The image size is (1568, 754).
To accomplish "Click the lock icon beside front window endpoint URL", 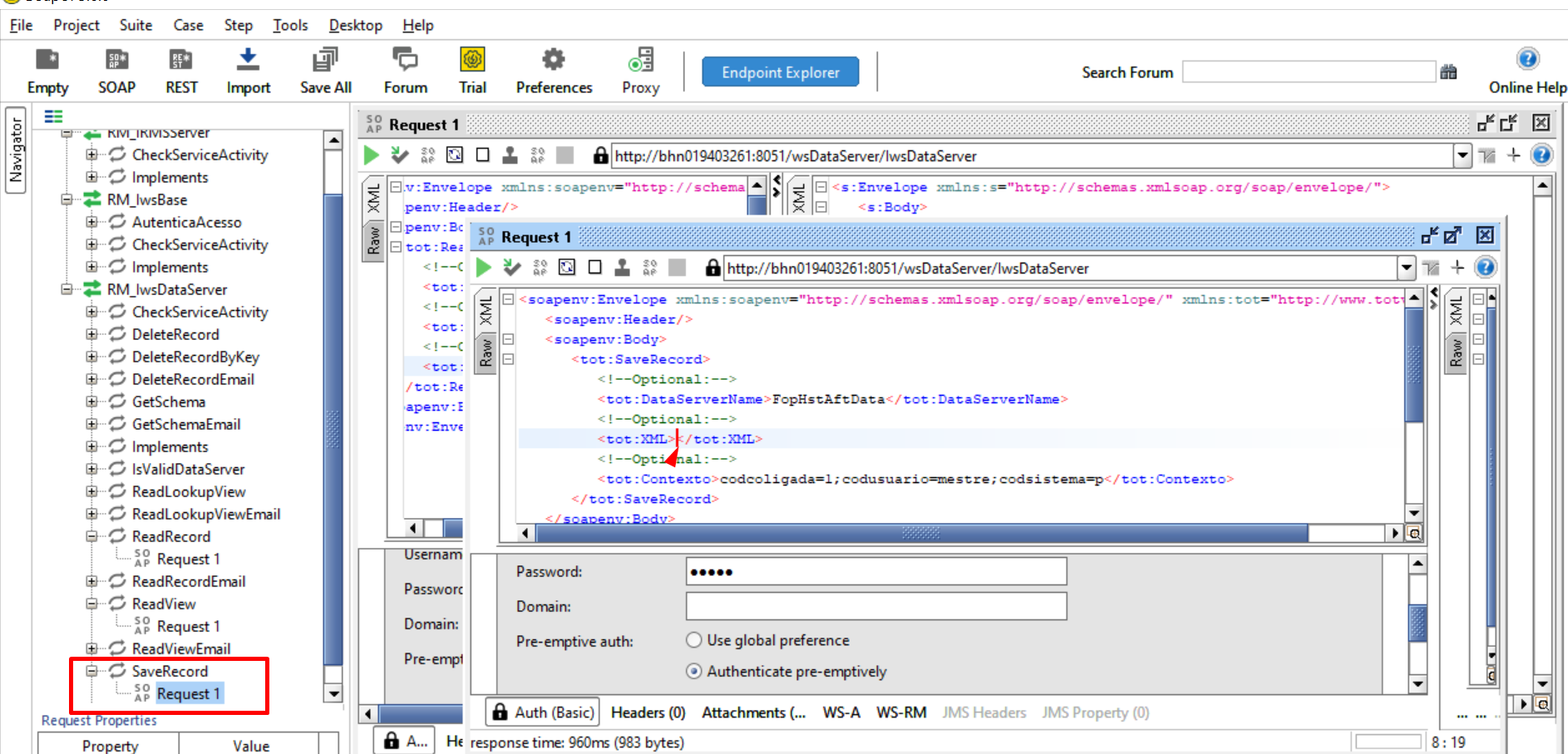I will (713, 268).
